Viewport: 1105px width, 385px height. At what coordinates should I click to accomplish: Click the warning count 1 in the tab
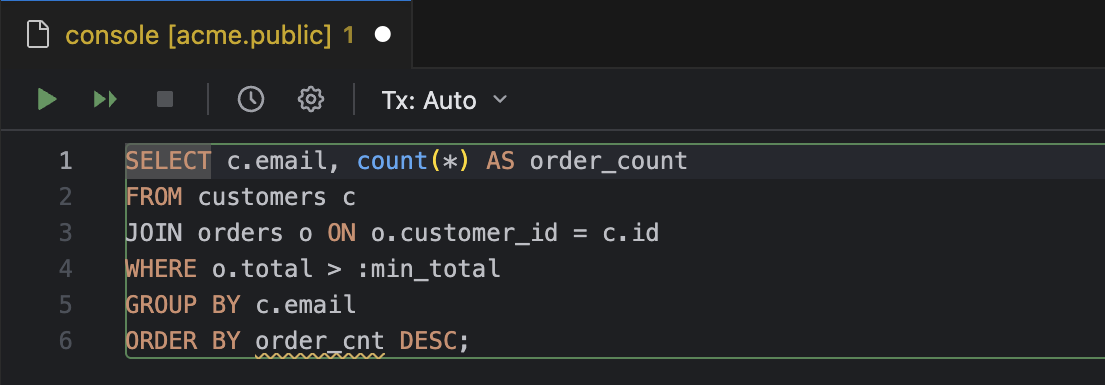[348, 35]
